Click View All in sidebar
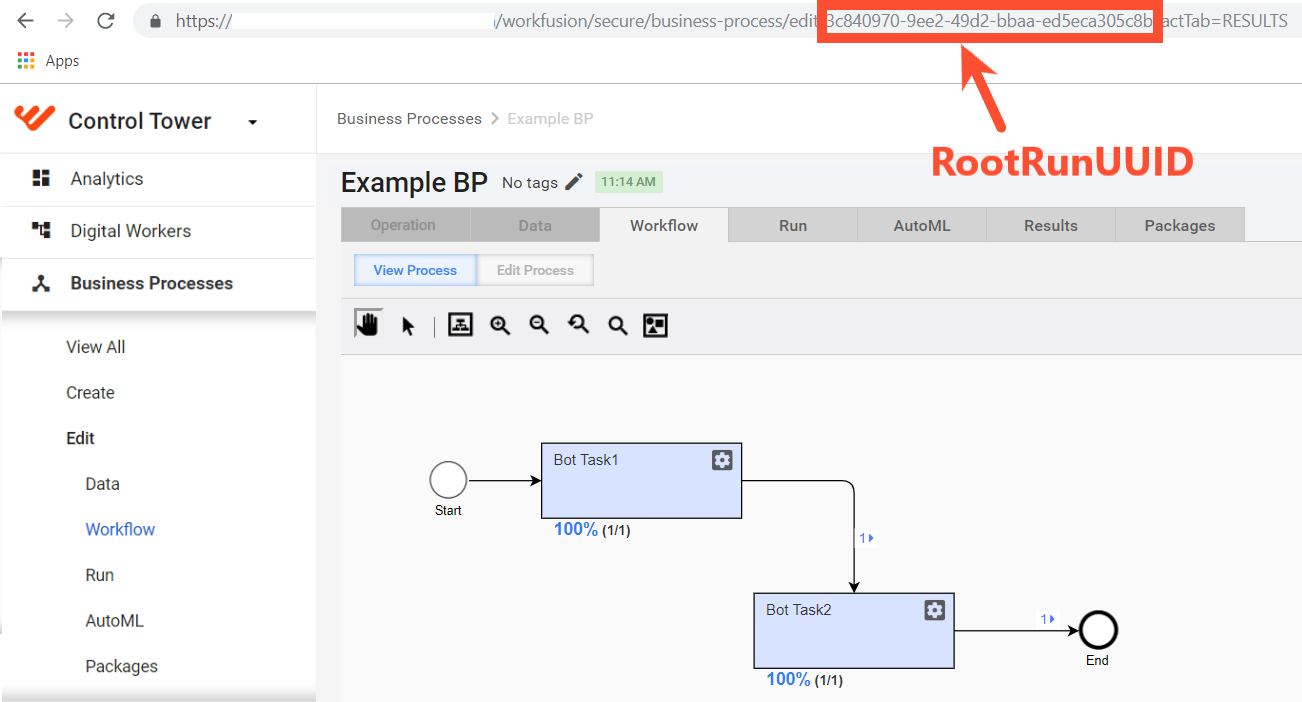The width and height of the screenshot is (1302, 702). pyautogui.click(x=96, y=347)
